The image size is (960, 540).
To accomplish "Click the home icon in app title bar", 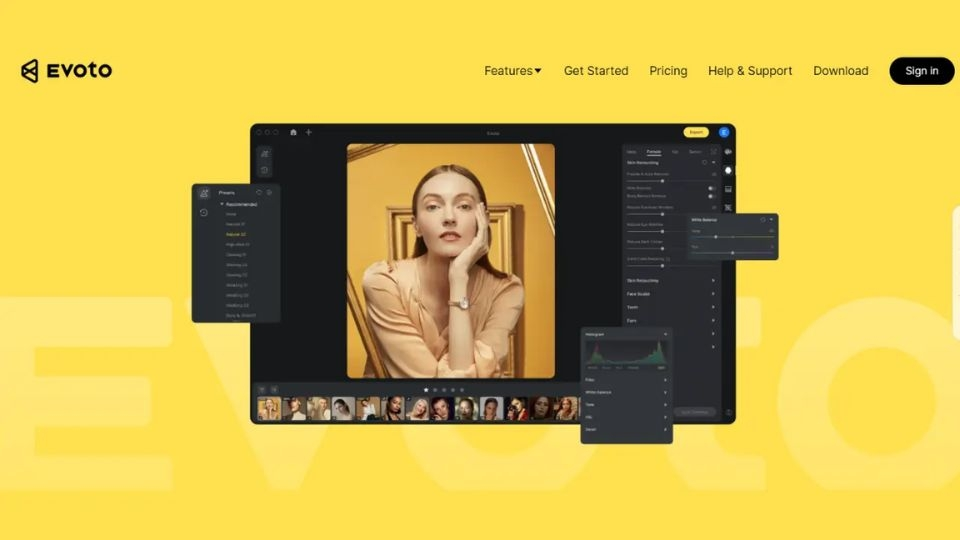I will tap(293, 132).
